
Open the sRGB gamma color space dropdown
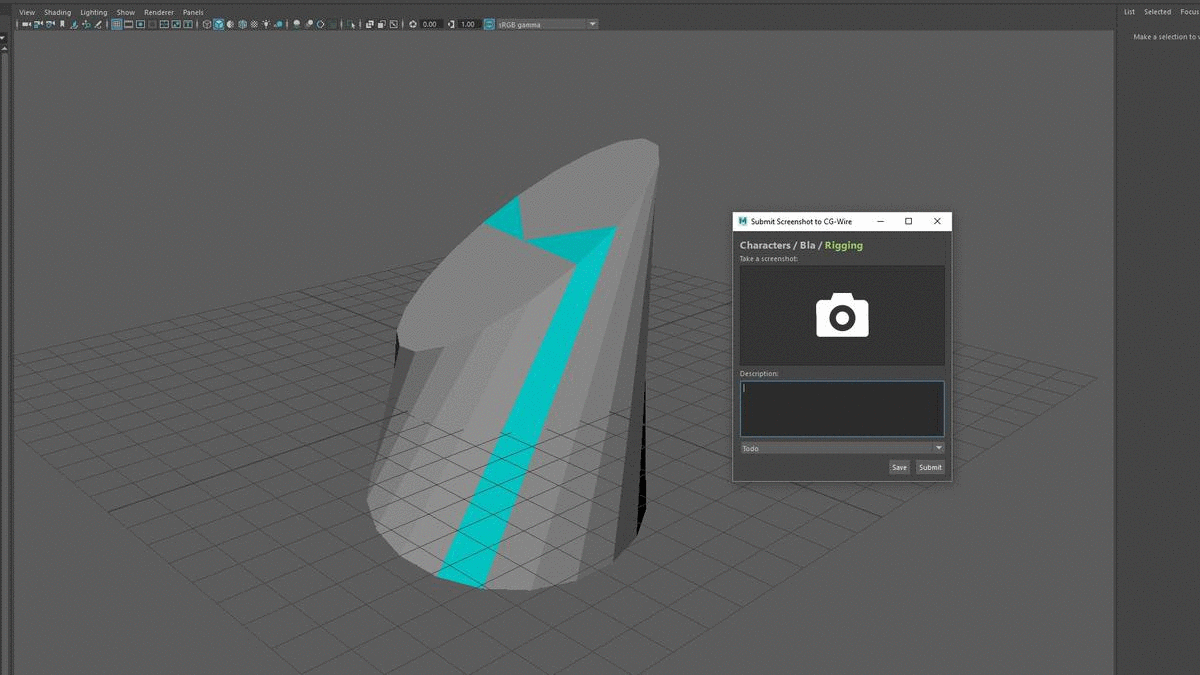[592, 24]
